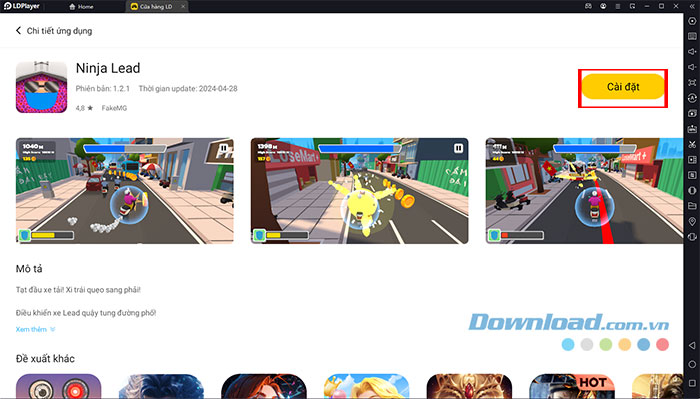700x399 pixels.
Task: Install Ninja Lead with the Cài đặt button
Action: point(623,87)
